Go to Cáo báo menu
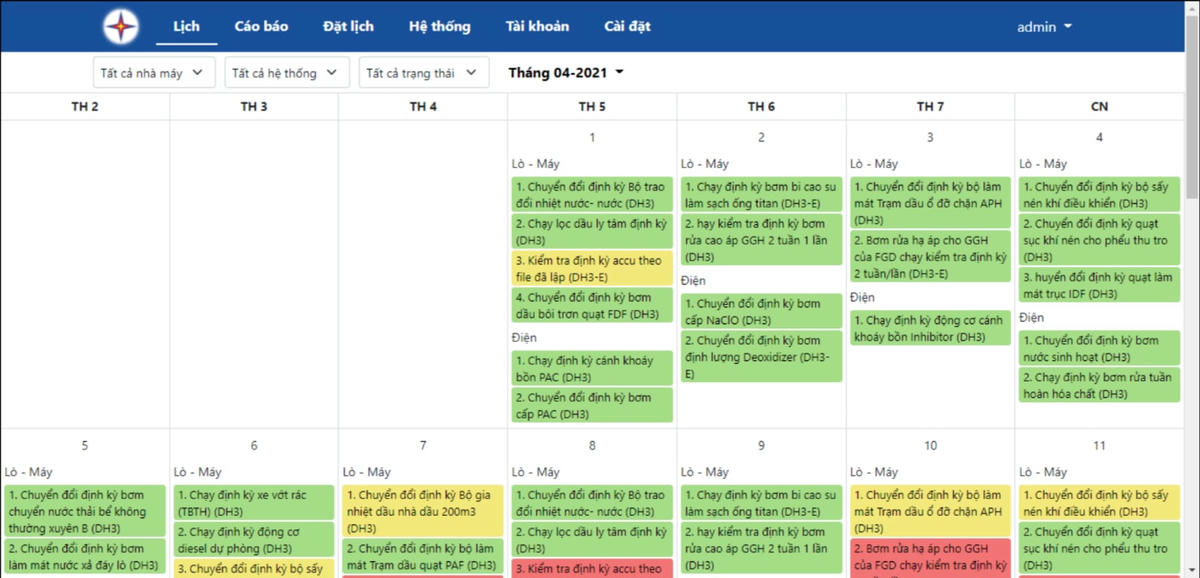This screenshot has height=578, width=1200. click(261, 26)
